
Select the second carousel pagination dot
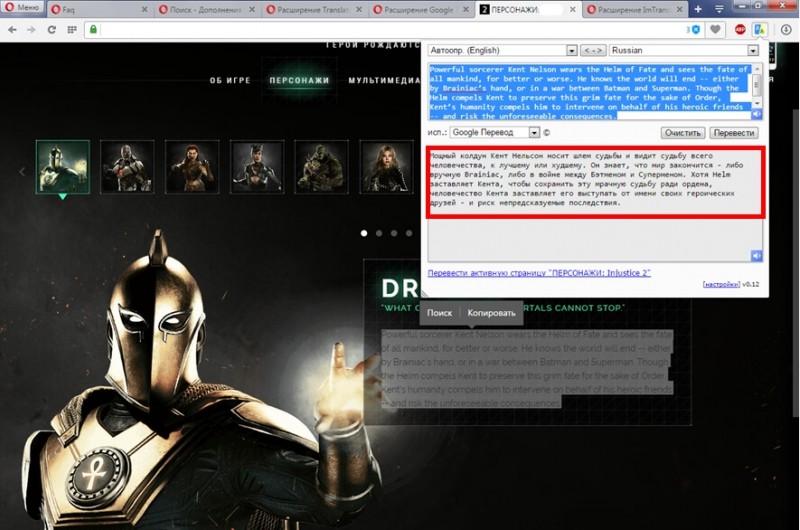pyautogui.click(x=379, y=233)
